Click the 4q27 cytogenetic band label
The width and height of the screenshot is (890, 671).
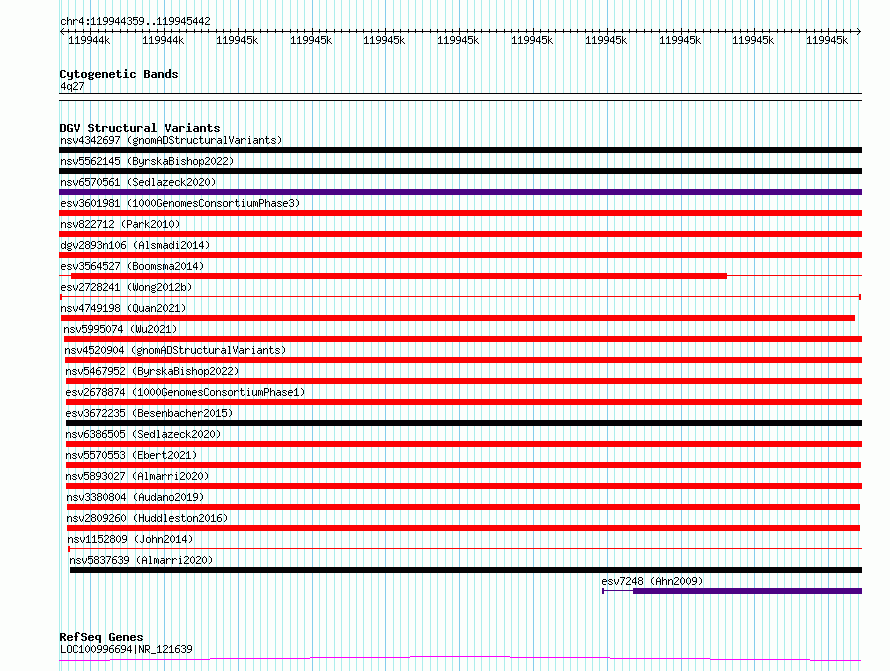click(72, 86)
